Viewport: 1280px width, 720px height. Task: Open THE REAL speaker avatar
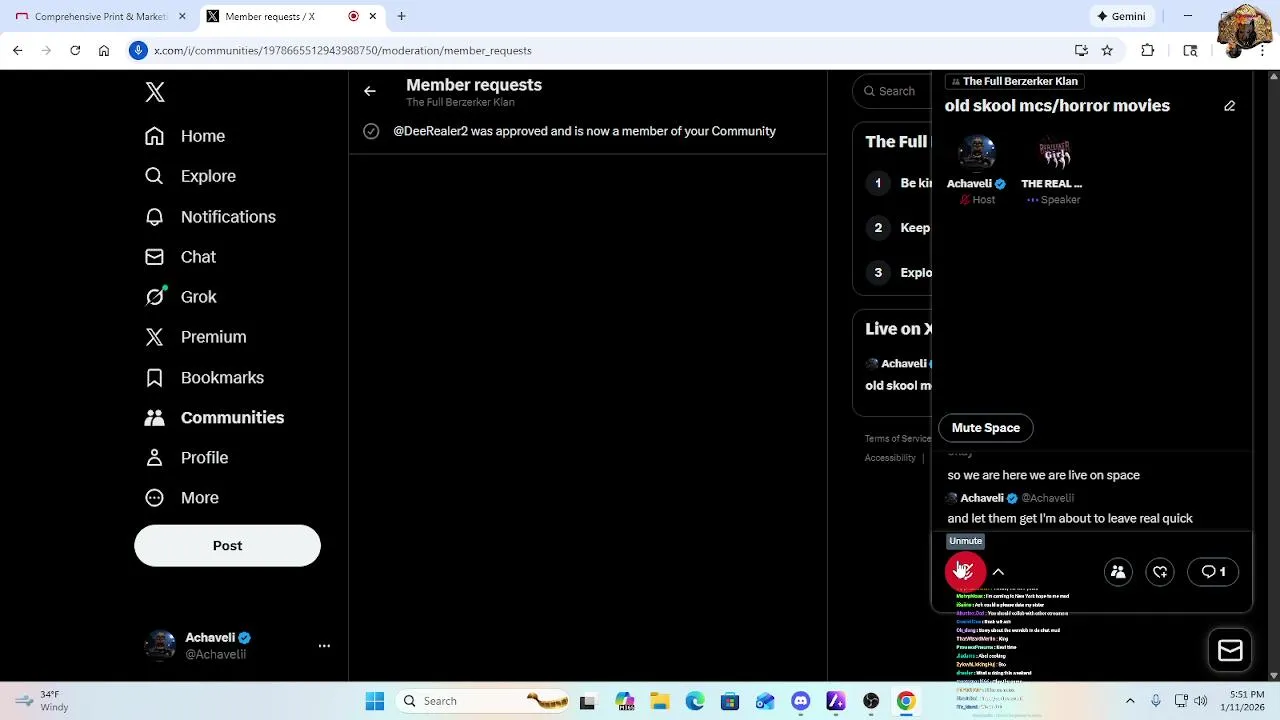click(1053, 154)
